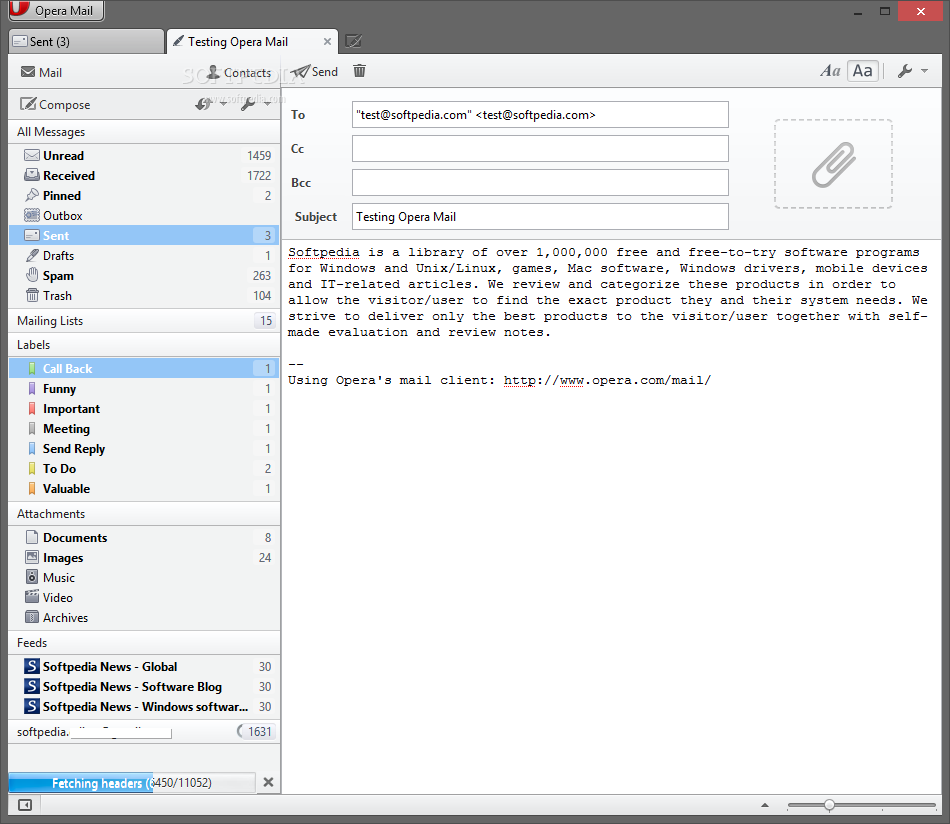Image resolution: width=950 pixels, height=824 pixels.
Task: Show Video attachments
Action: [x=144, y=597]
